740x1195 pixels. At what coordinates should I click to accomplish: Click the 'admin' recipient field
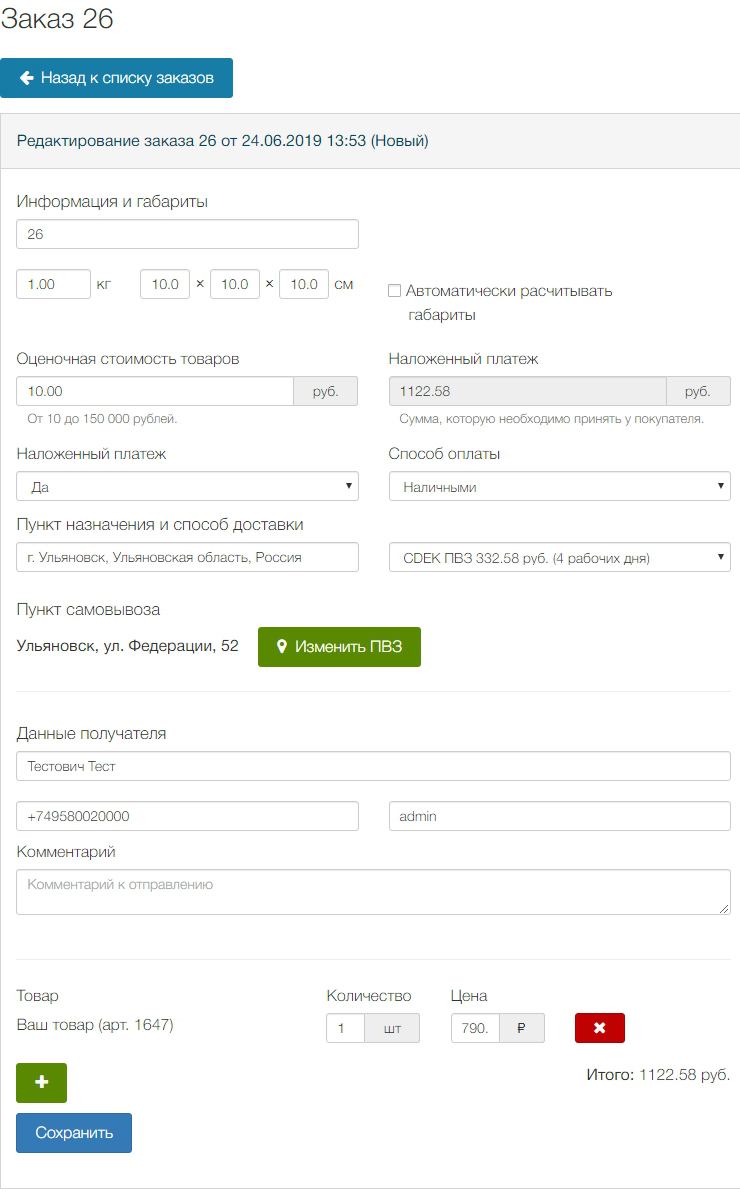559,816
